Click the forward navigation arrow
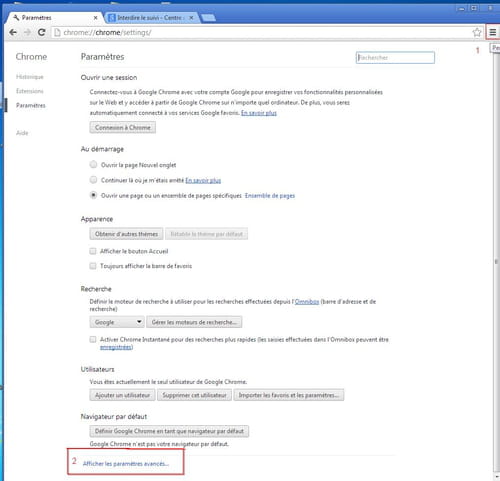 point(27,32)
